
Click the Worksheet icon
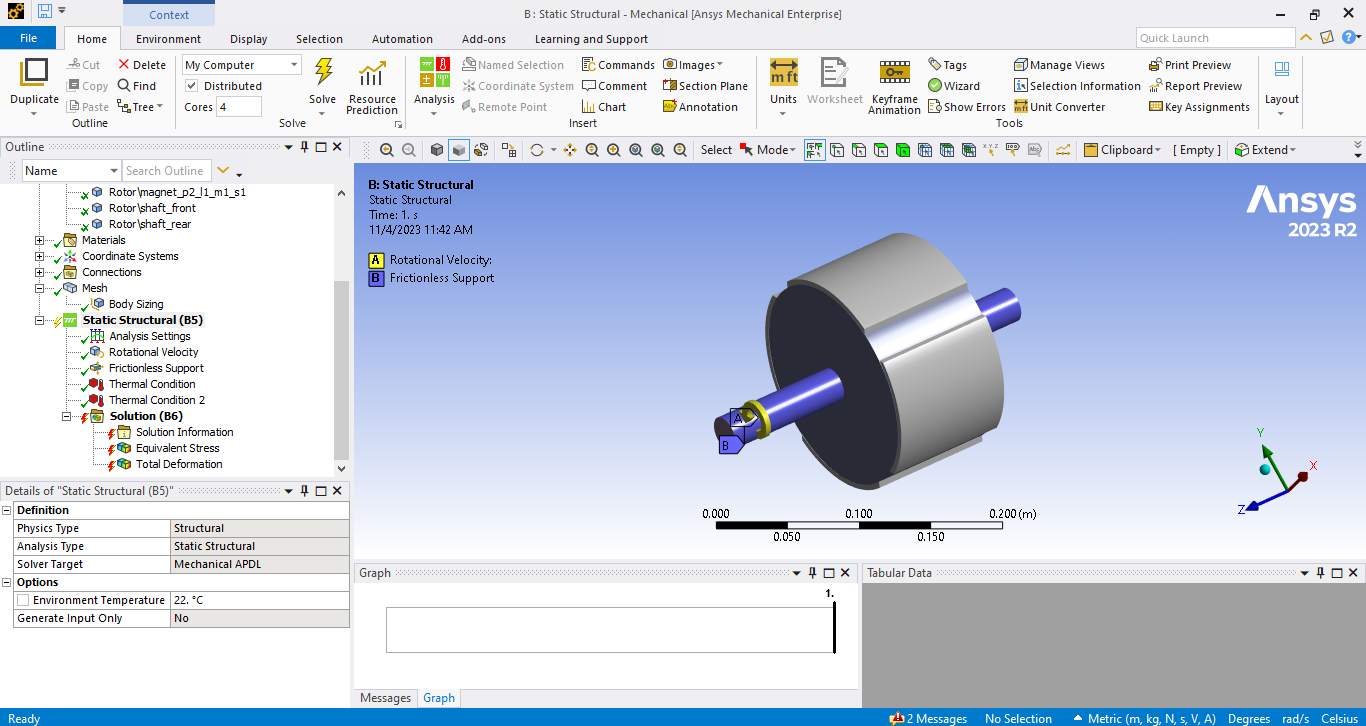point(834,73)
